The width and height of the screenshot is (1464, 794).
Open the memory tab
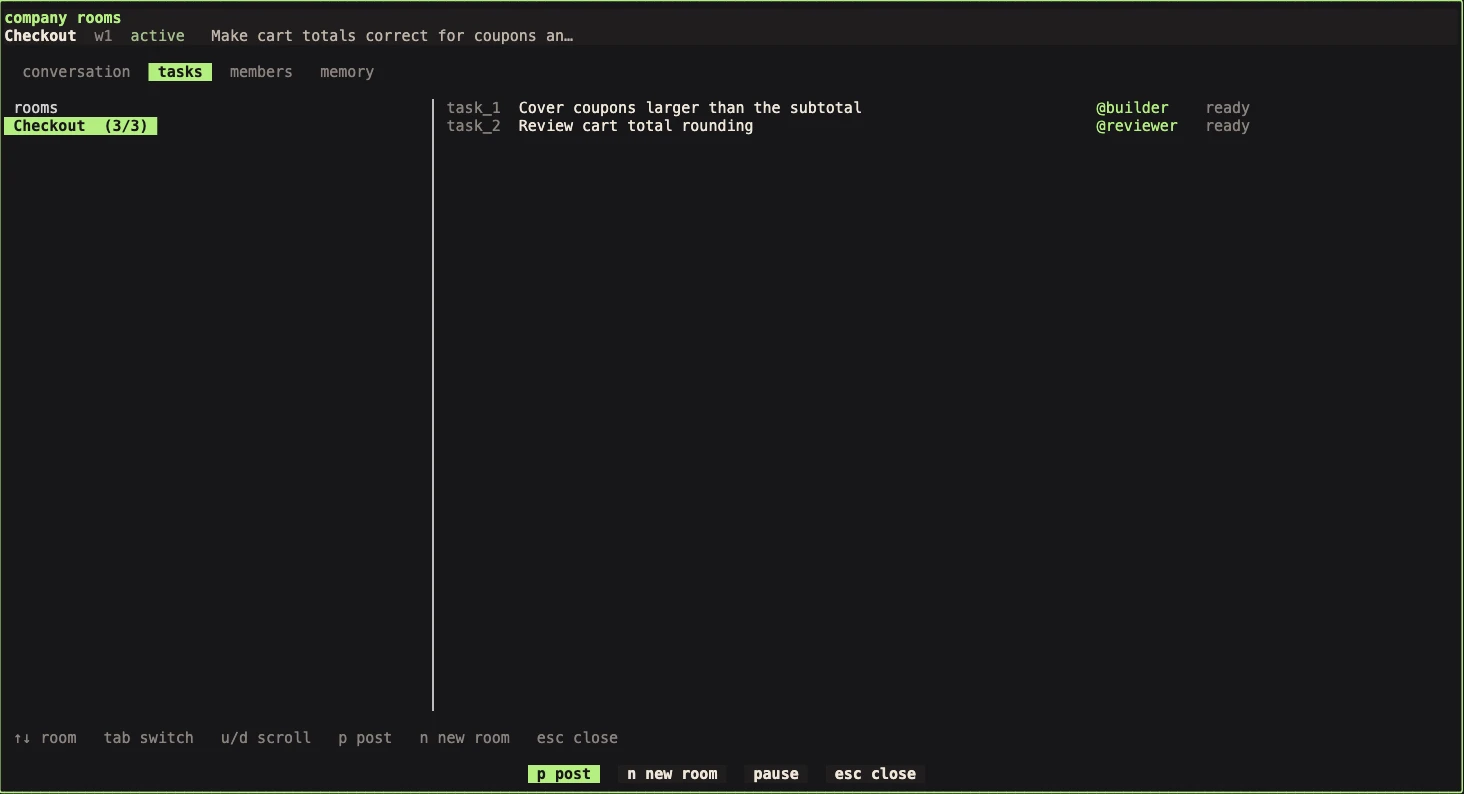point(347,72)
